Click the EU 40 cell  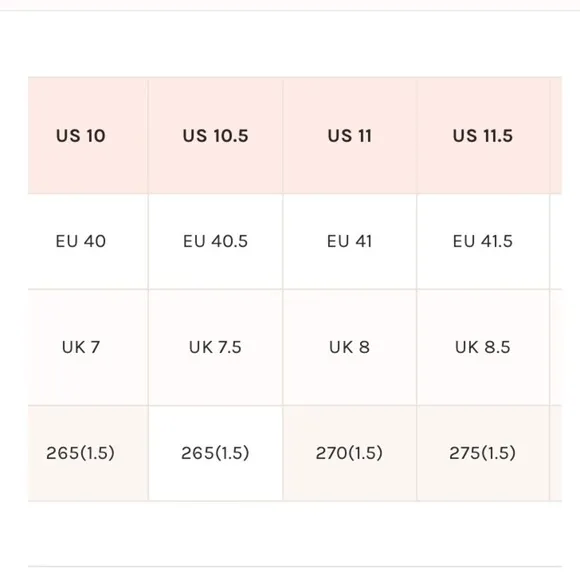coord(88,241)
